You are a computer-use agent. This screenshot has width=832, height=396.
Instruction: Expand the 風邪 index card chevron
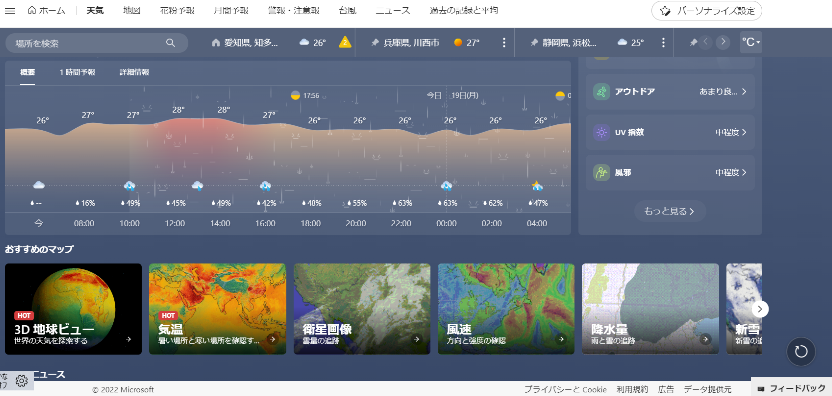(744, 173)
